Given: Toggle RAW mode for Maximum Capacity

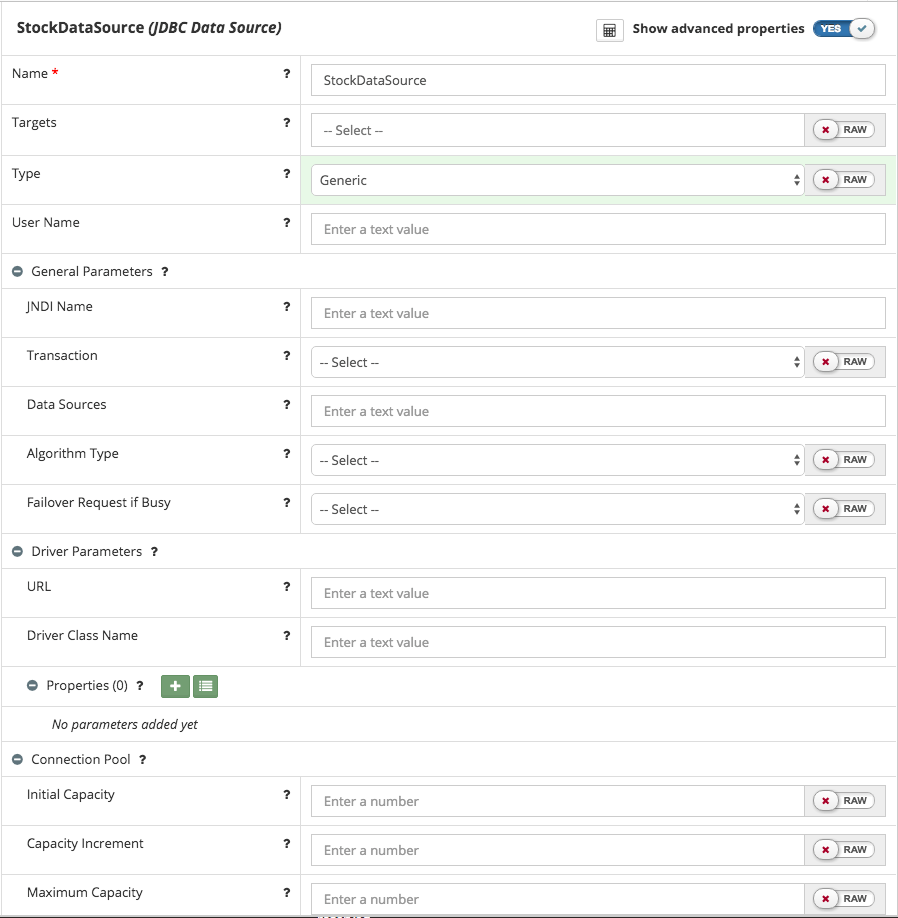Looking at the screenshot, I should (856, 898).
